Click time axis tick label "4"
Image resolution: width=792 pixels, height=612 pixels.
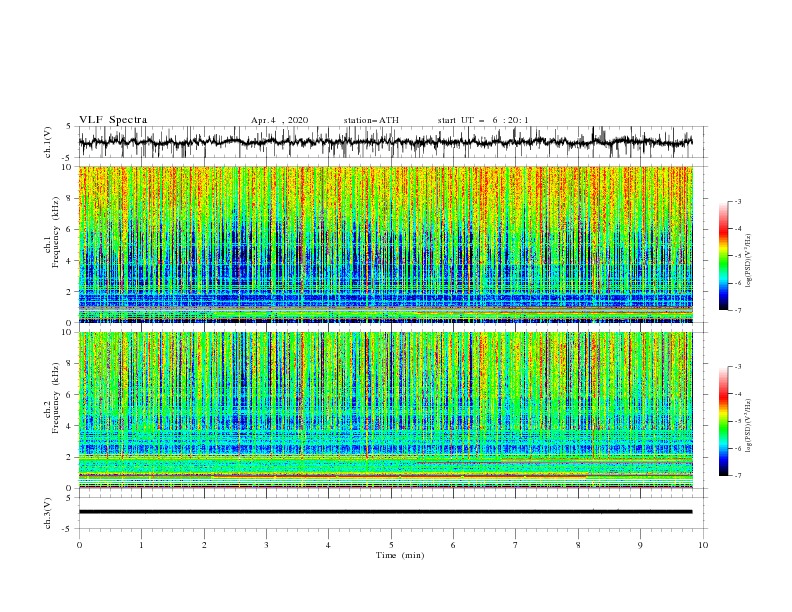coord(328,545)
